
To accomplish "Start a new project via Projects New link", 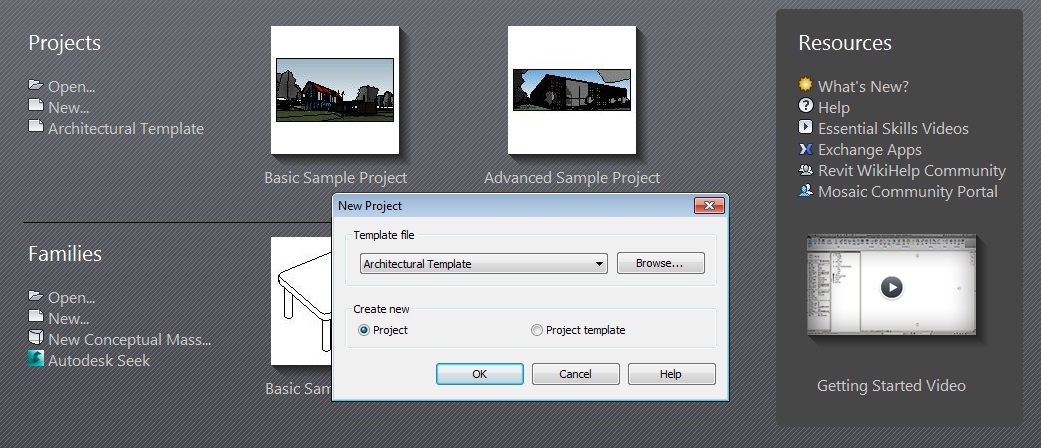I will click(68, 108).
